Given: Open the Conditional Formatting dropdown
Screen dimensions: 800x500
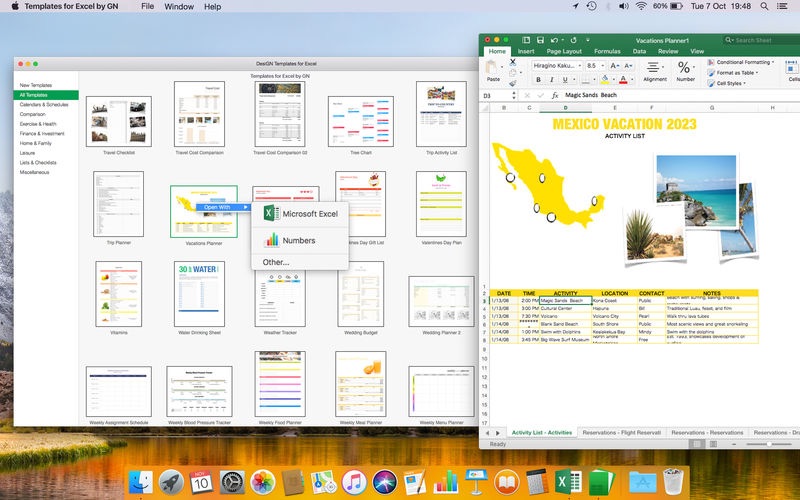Looking at the screenshot, I should (744, 62).
